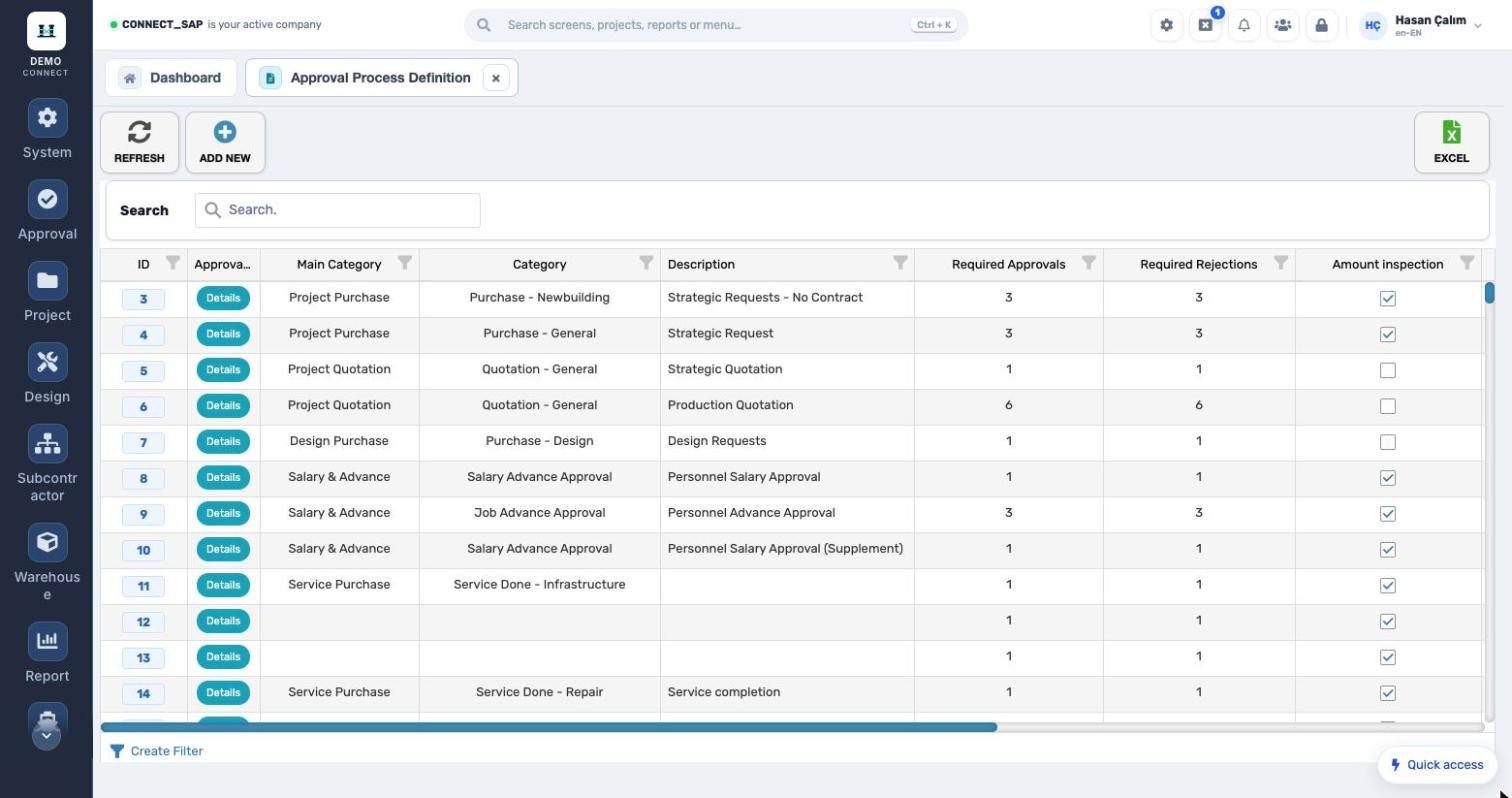
Task: Expand the Hasan Çalım user menu
Action: (1422, 25)
